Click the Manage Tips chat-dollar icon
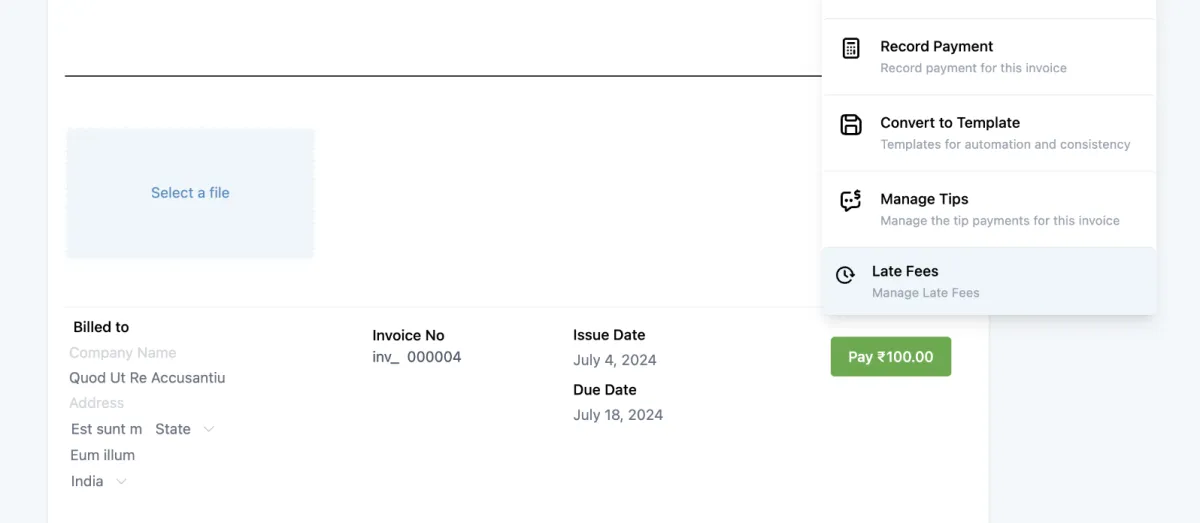 (x=851, y=201)
